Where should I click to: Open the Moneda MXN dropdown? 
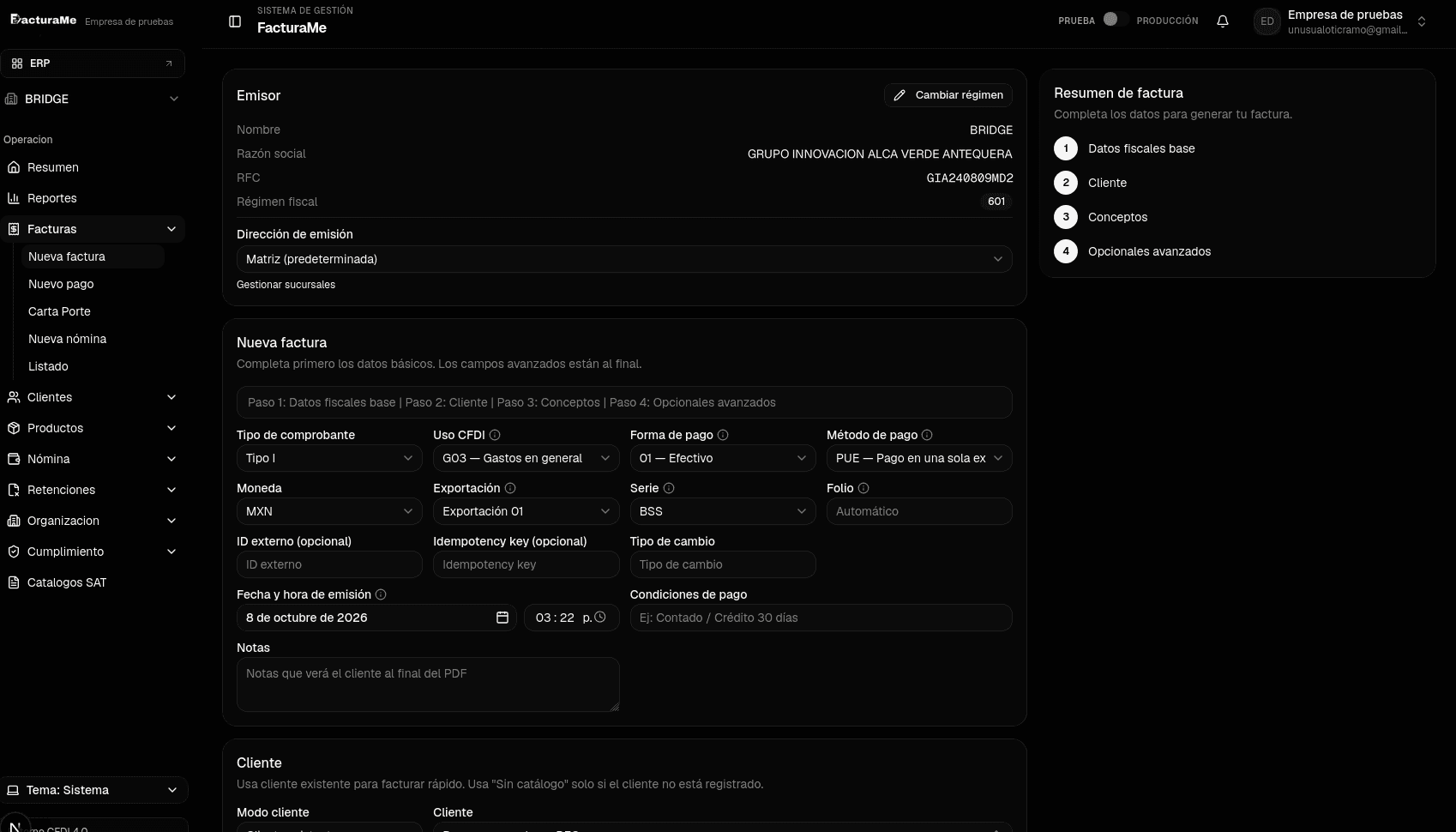pyautogui.click(x=329, y=511)
